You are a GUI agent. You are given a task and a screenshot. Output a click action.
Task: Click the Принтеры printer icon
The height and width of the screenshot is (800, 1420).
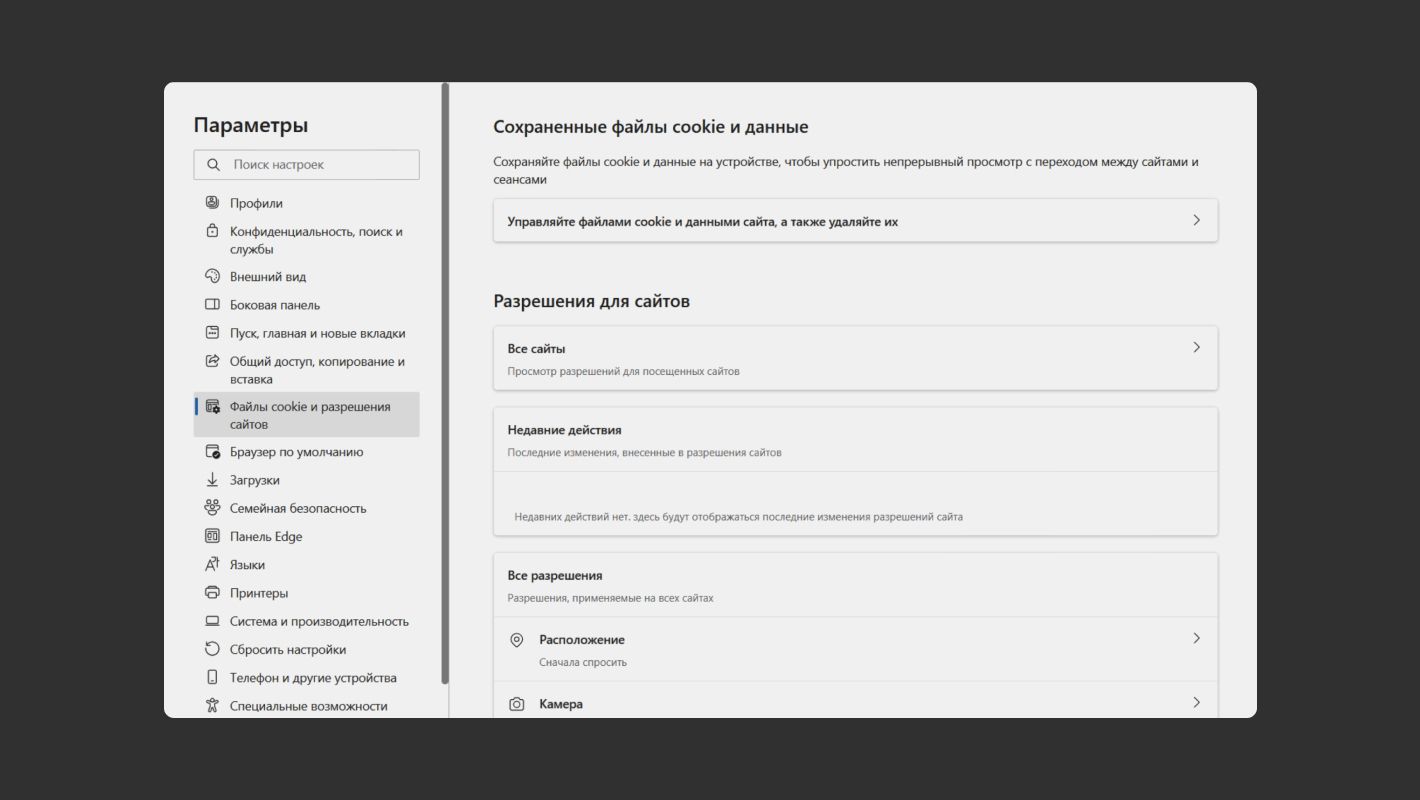click(x=212, y=593)
